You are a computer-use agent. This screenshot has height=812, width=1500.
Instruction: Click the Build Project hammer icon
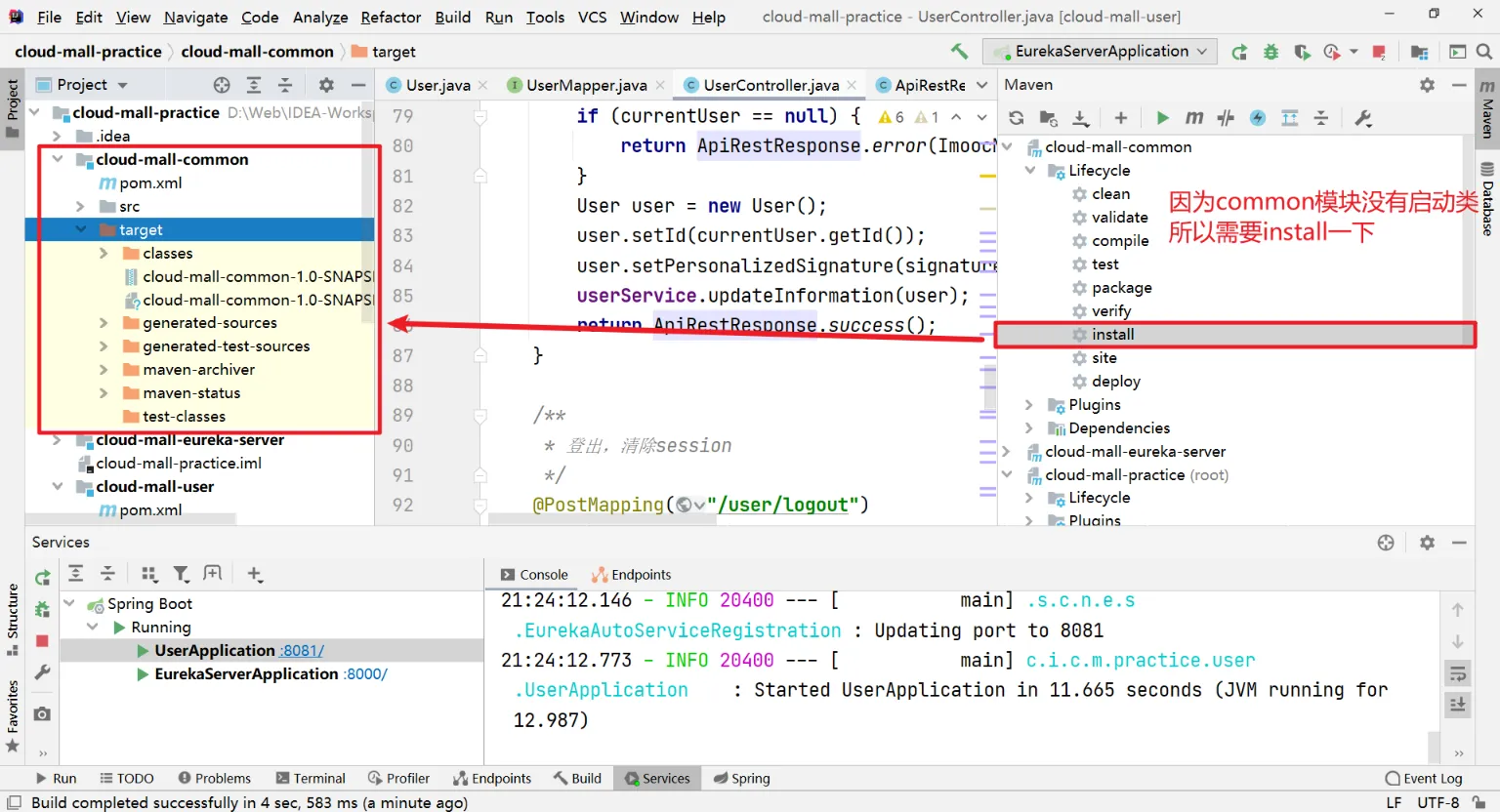pyautogui.click(x=959, y=51)
